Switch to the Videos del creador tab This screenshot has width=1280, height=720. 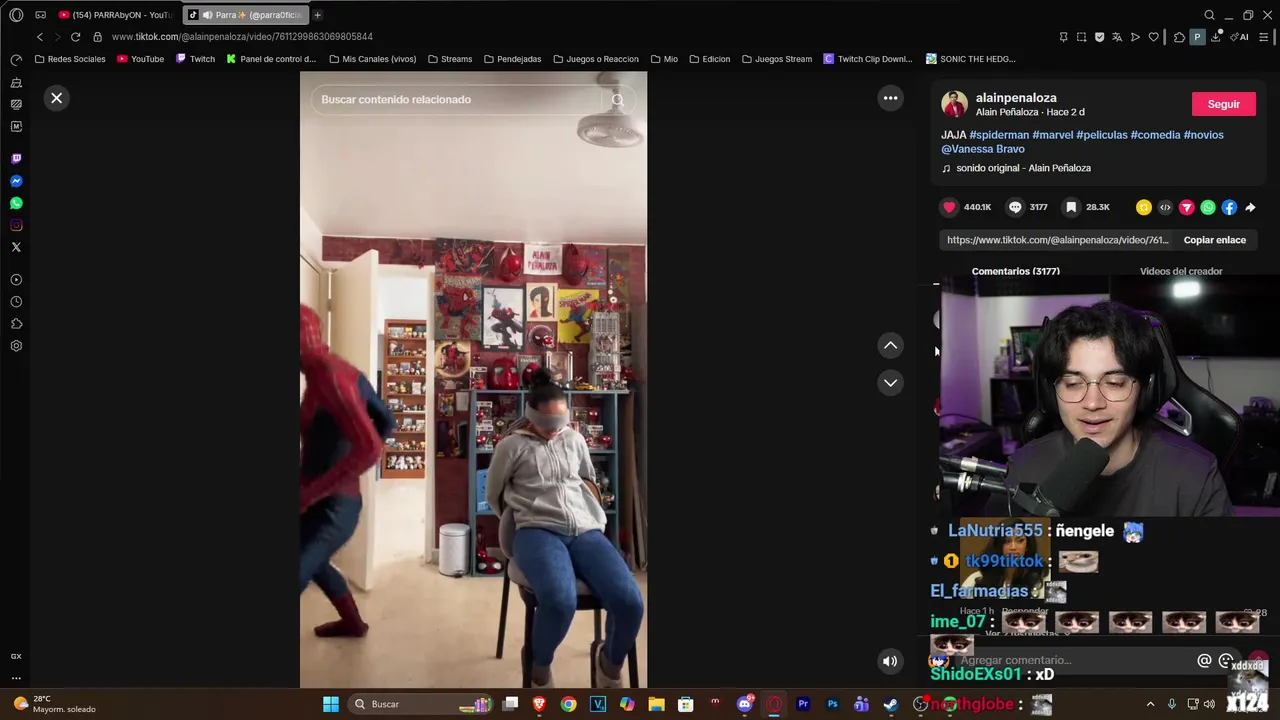(1181, 271)
